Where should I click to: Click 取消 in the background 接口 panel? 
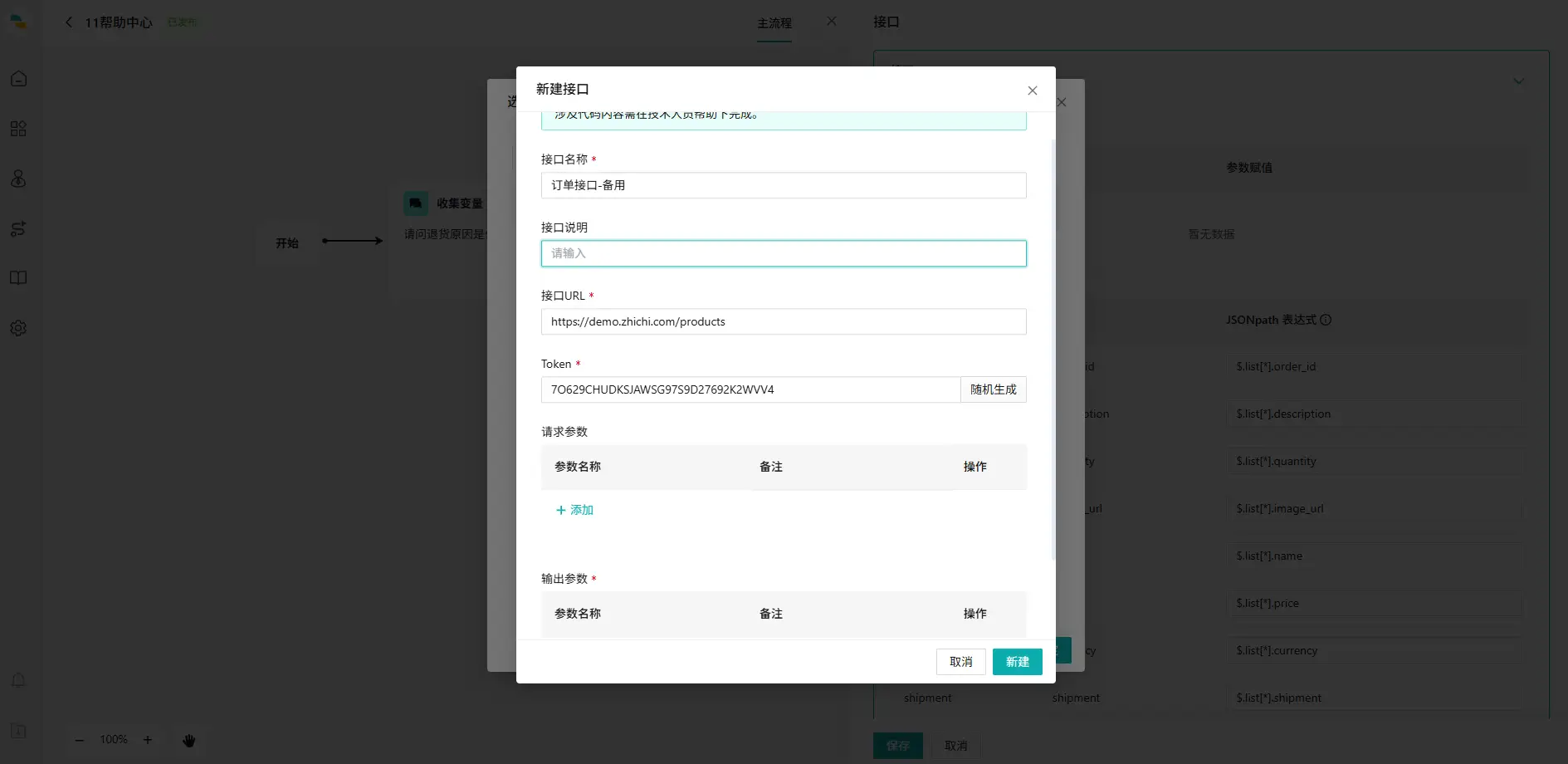(956, 746)
